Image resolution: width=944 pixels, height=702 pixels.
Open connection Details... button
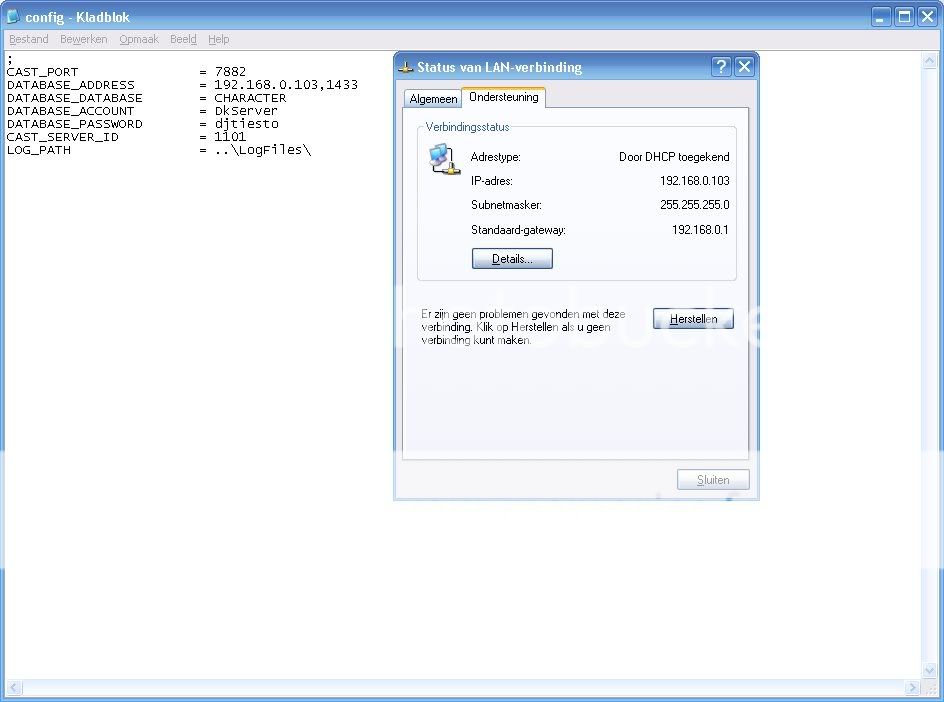click(512, 259)
